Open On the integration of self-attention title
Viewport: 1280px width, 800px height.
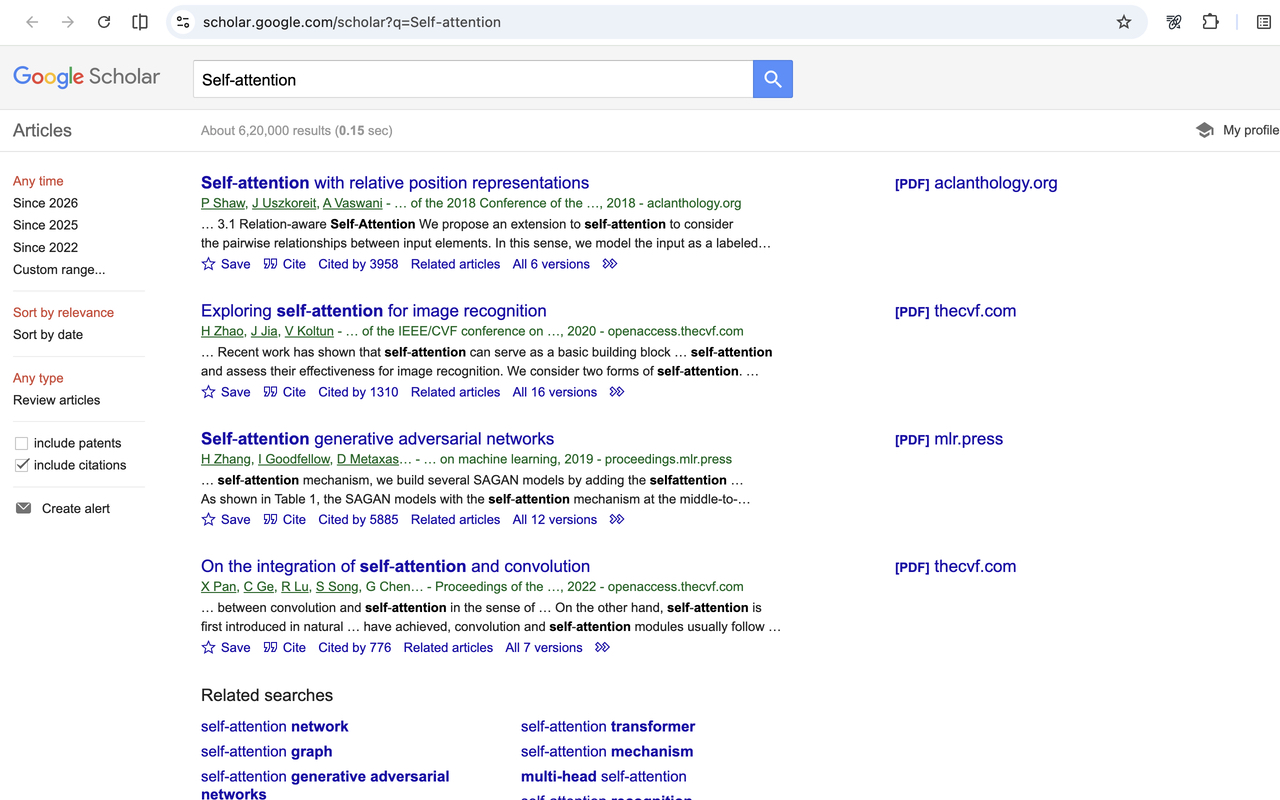tap(395, 566)
